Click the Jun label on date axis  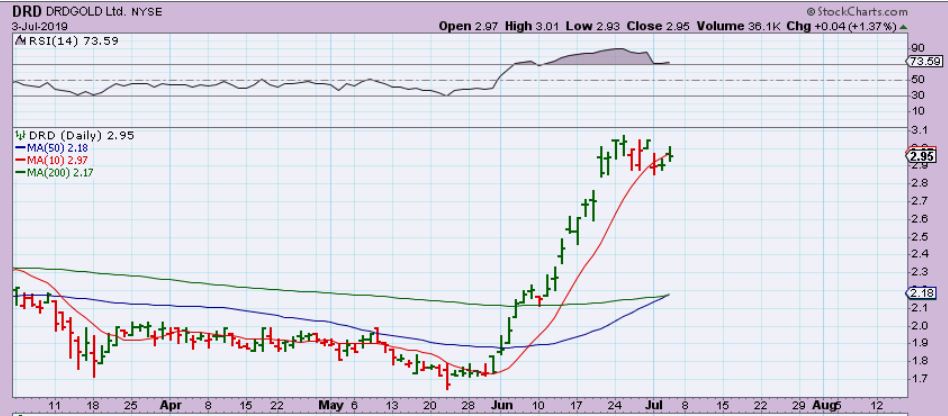pos(501,405)
